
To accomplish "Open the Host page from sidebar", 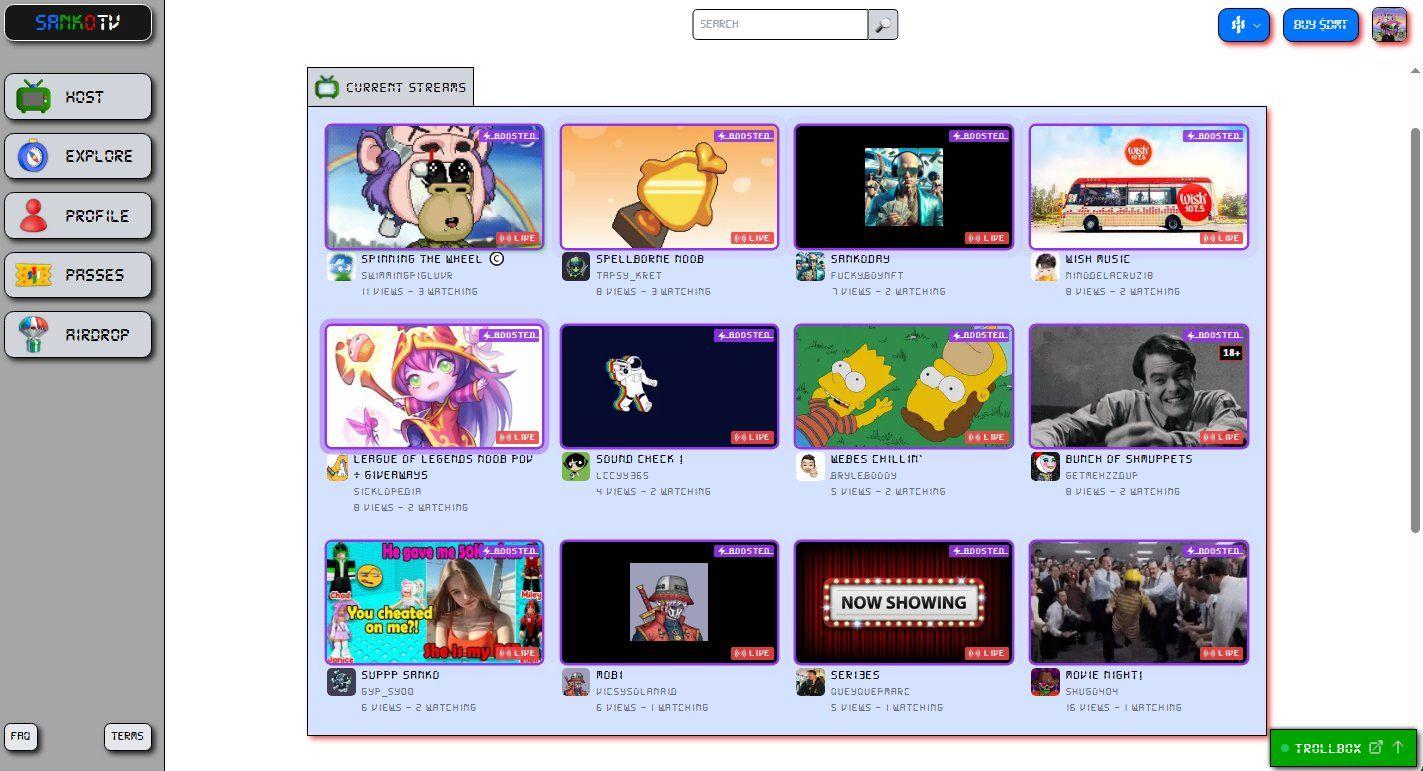I will point(78,97).
